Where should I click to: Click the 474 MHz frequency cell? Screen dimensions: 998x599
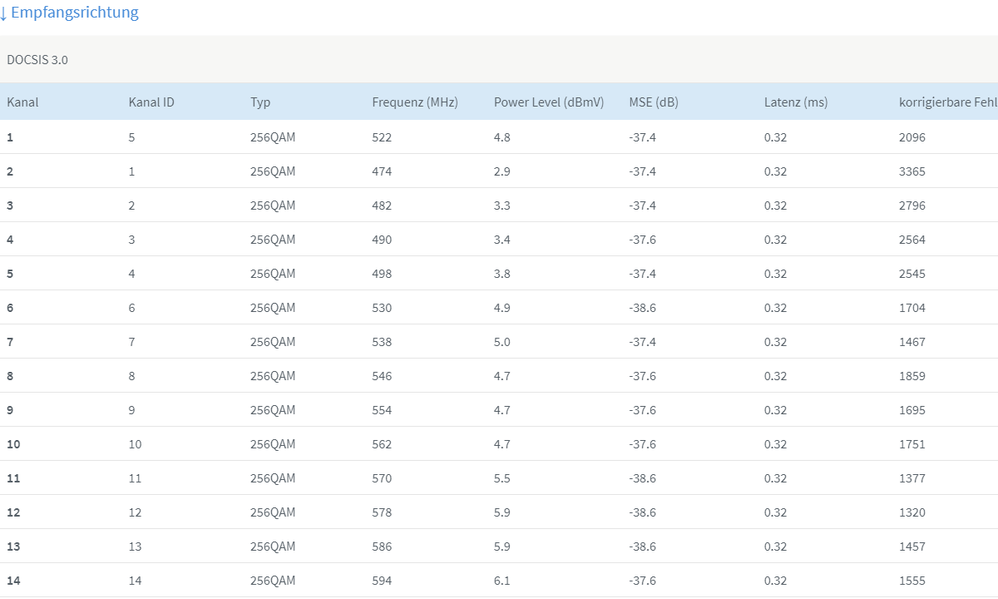pos(382,171)
